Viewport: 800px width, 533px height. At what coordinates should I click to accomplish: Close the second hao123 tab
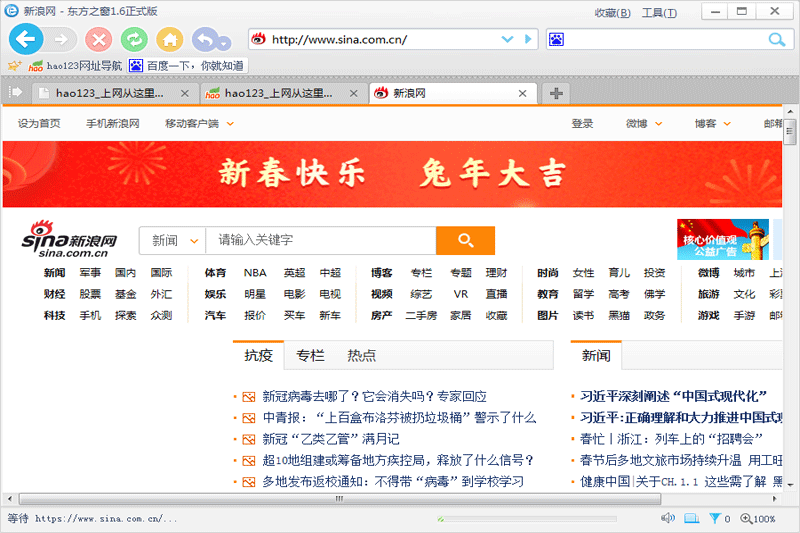click(x=354, y=93)
